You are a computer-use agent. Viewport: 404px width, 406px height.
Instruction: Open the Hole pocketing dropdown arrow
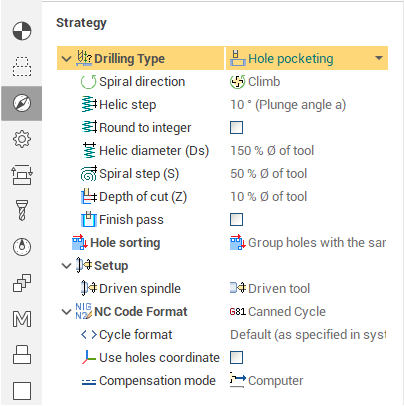pyautogui.click(x=379, y=58)
